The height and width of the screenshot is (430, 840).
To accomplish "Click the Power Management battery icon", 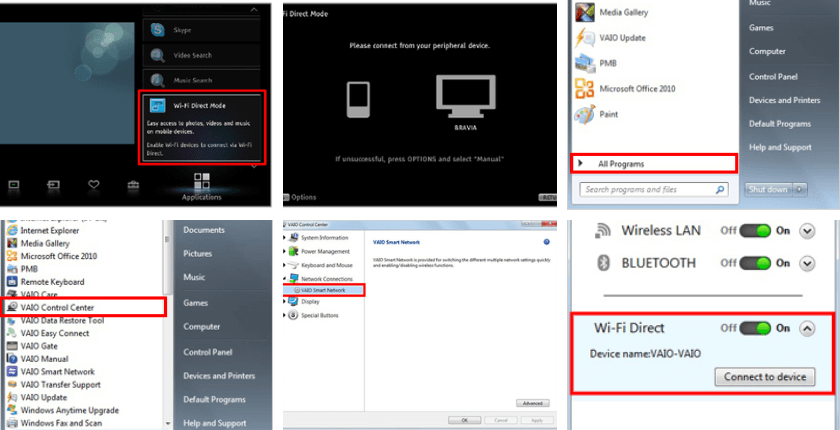I will tap(293, 251).
